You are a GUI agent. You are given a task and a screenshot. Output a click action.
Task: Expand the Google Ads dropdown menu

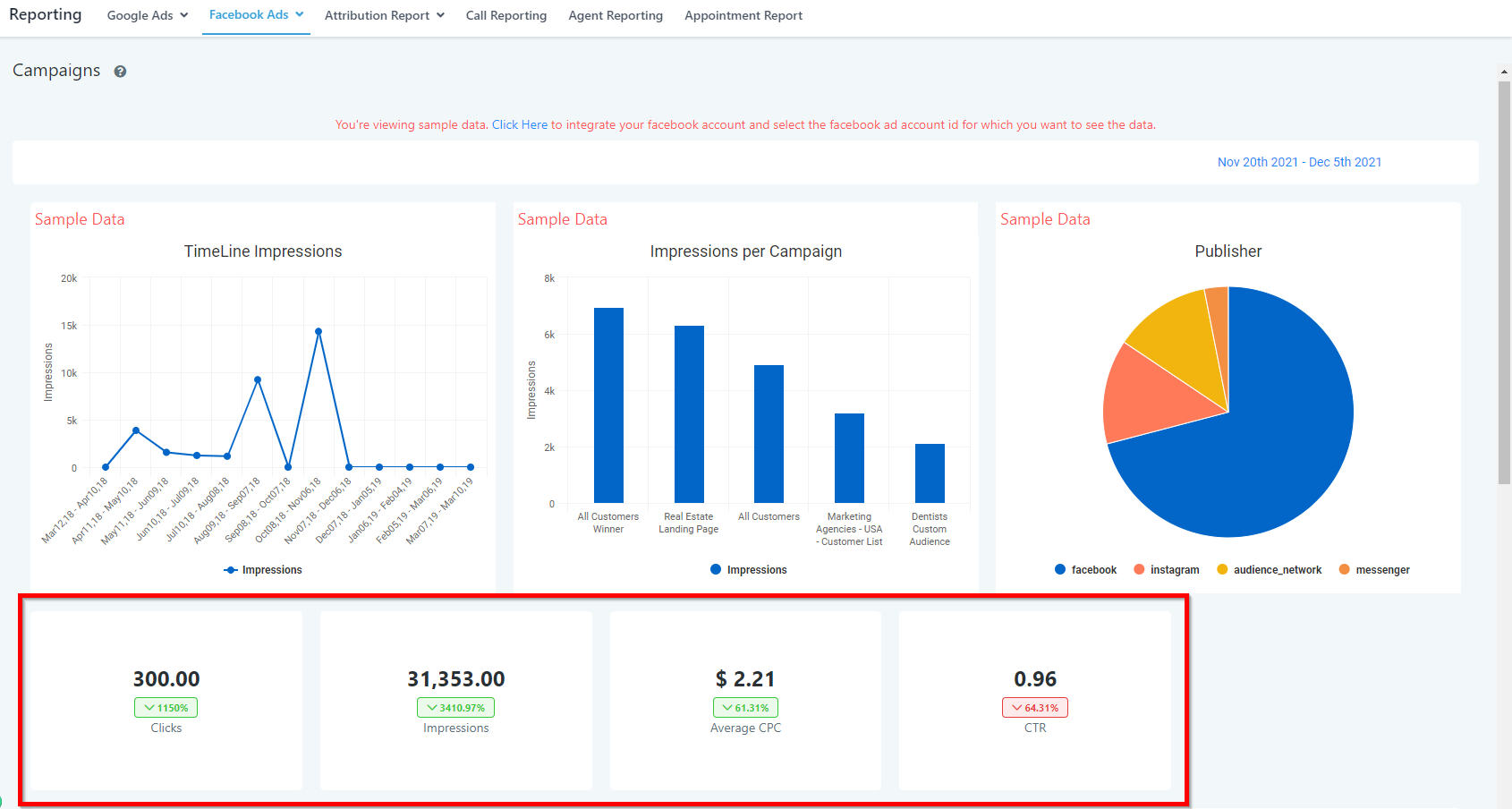click(x=148, y=15)
